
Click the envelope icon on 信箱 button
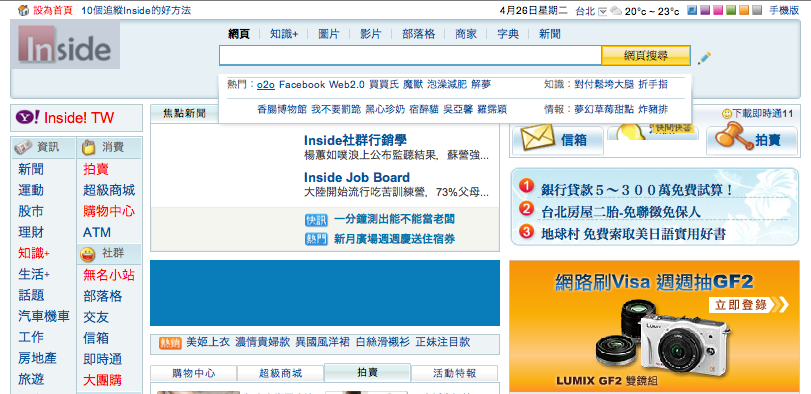[x=537, y=139]
